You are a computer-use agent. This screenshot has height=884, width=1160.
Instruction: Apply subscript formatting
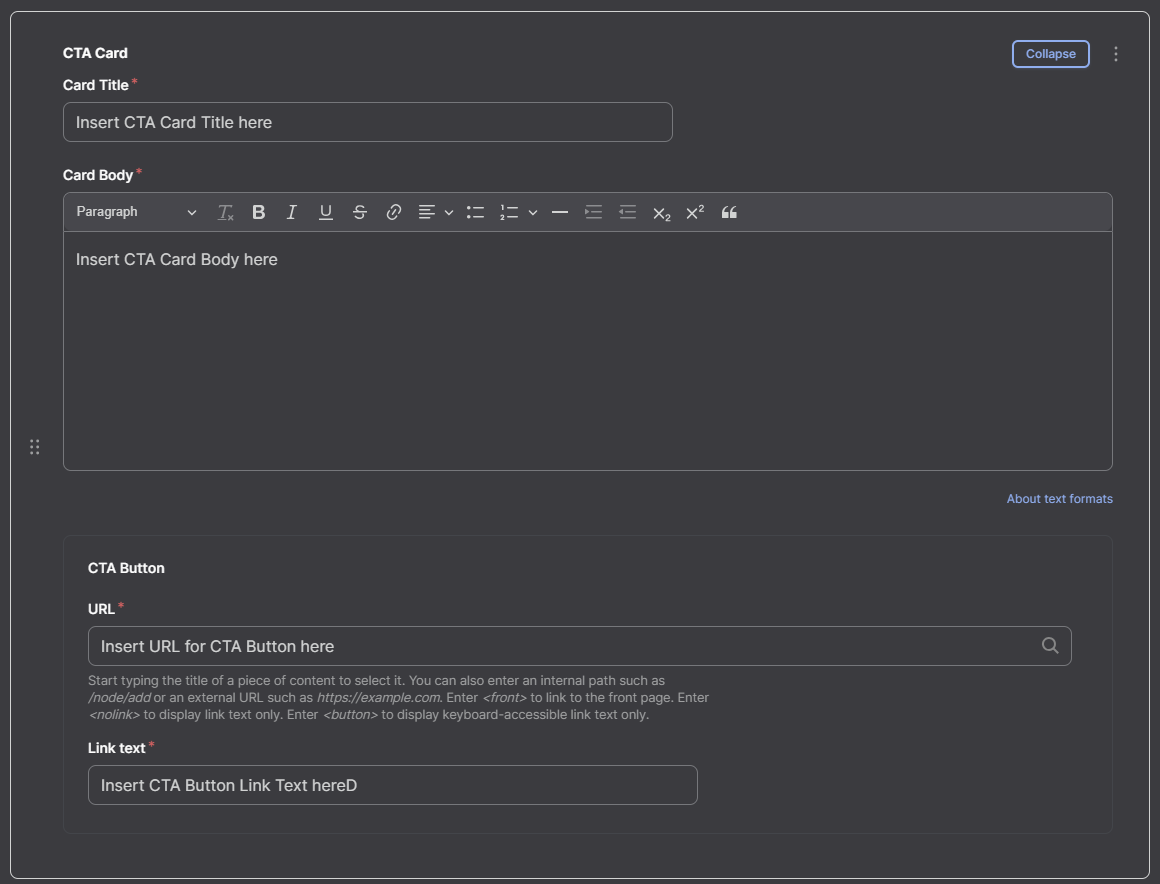(x=661, y=213)
